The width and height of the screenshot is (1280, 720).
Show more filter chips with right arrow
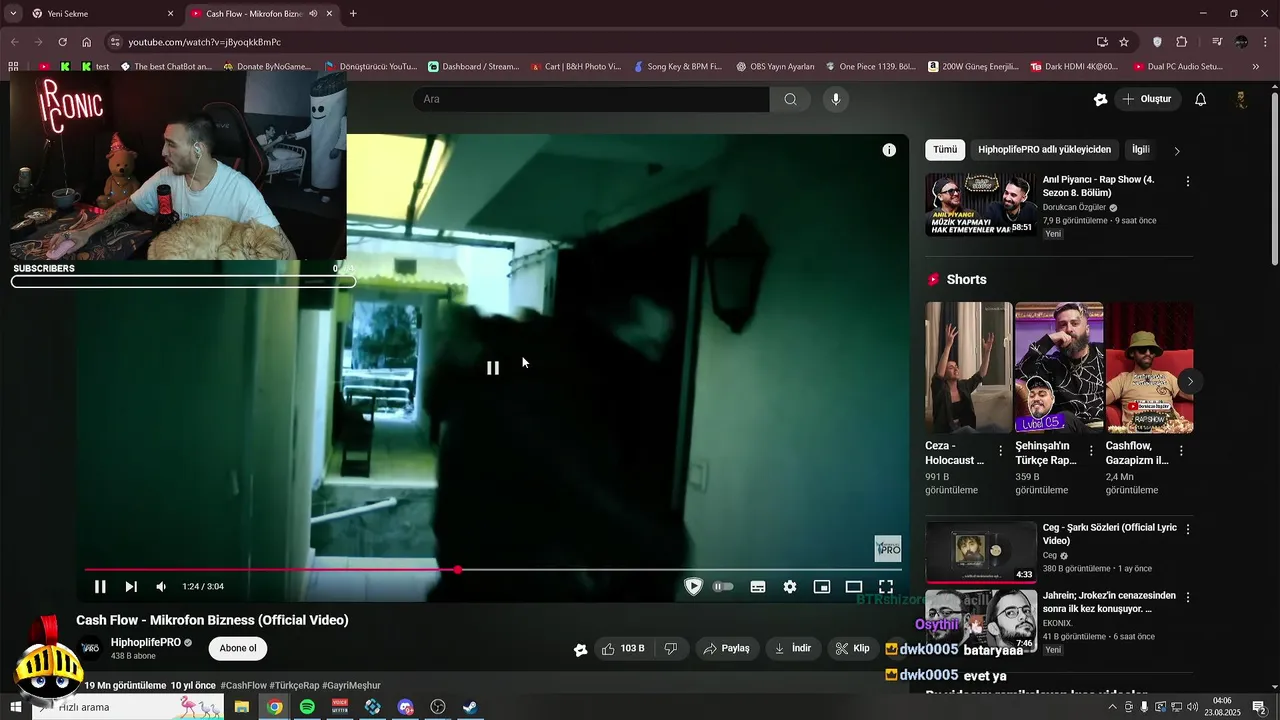pyautogui.click(x=1177, y=151)
